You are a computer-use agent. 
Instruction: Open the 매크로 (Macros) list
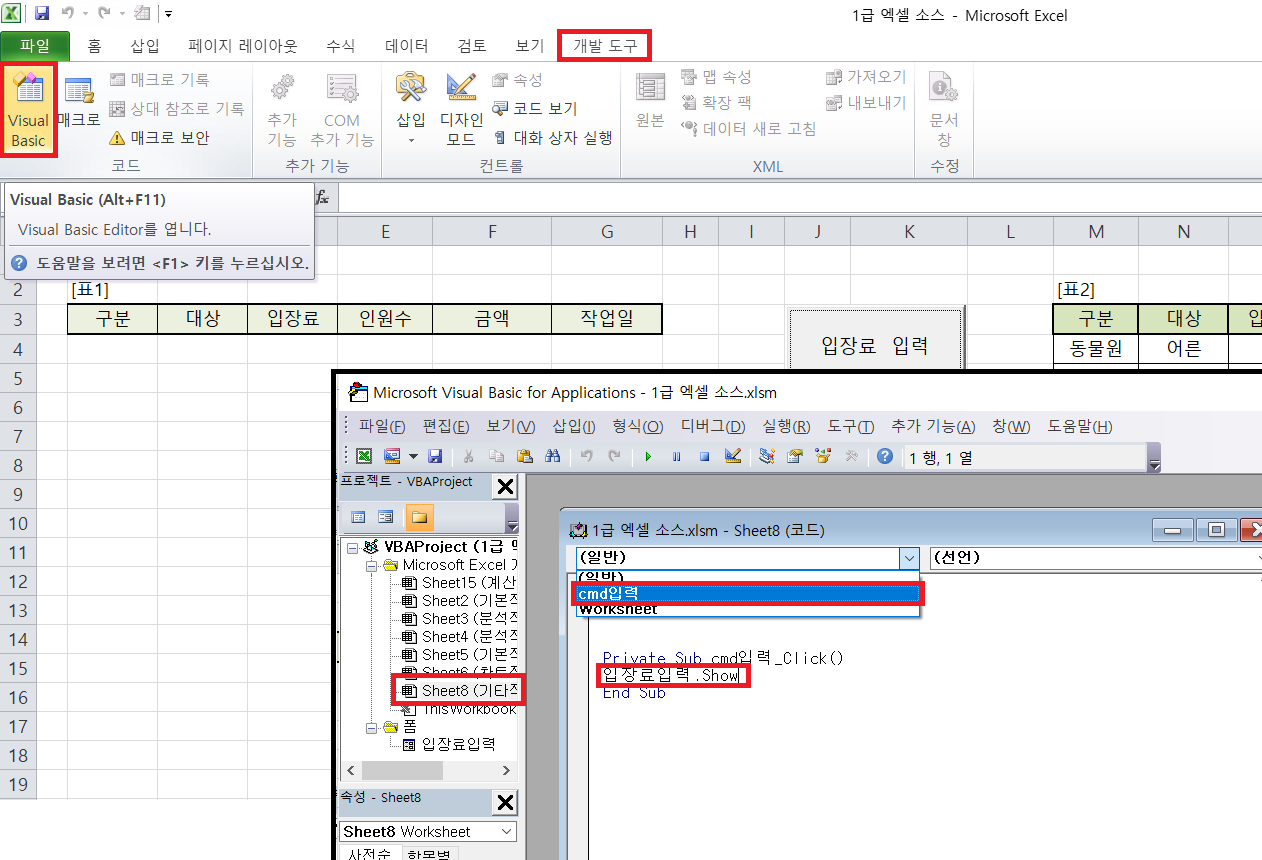[x=78, y=104]
